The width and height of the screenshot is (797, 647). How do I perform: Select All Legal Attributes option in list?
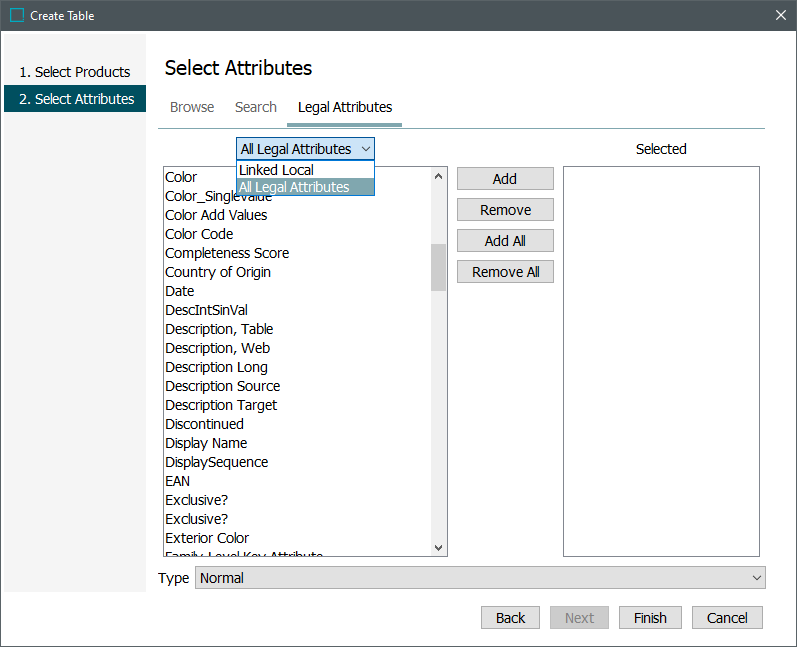click(294, 187)
